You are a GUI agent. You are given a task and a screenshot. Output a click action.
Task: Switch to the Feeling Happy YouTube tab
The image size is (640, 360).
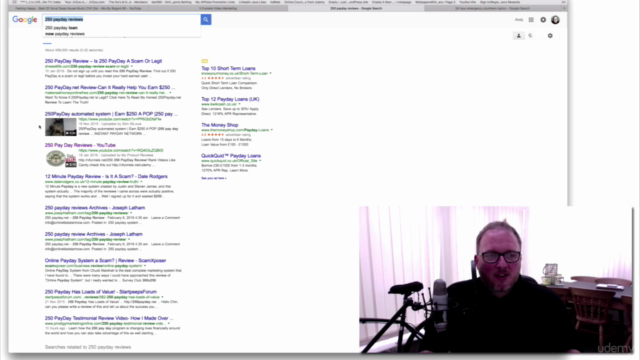(x=78, y=8)
